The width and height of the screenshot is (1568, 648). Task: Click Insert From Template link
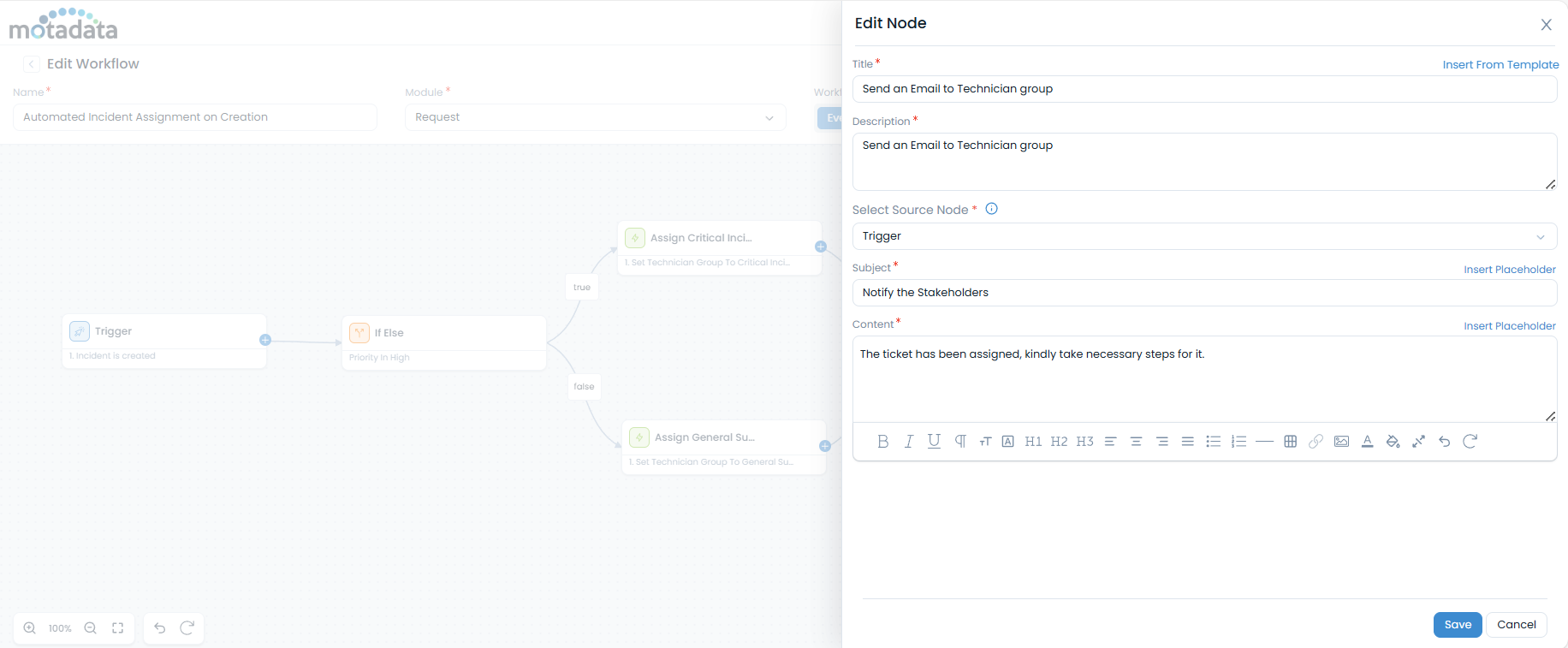[x=1500, y=65]
